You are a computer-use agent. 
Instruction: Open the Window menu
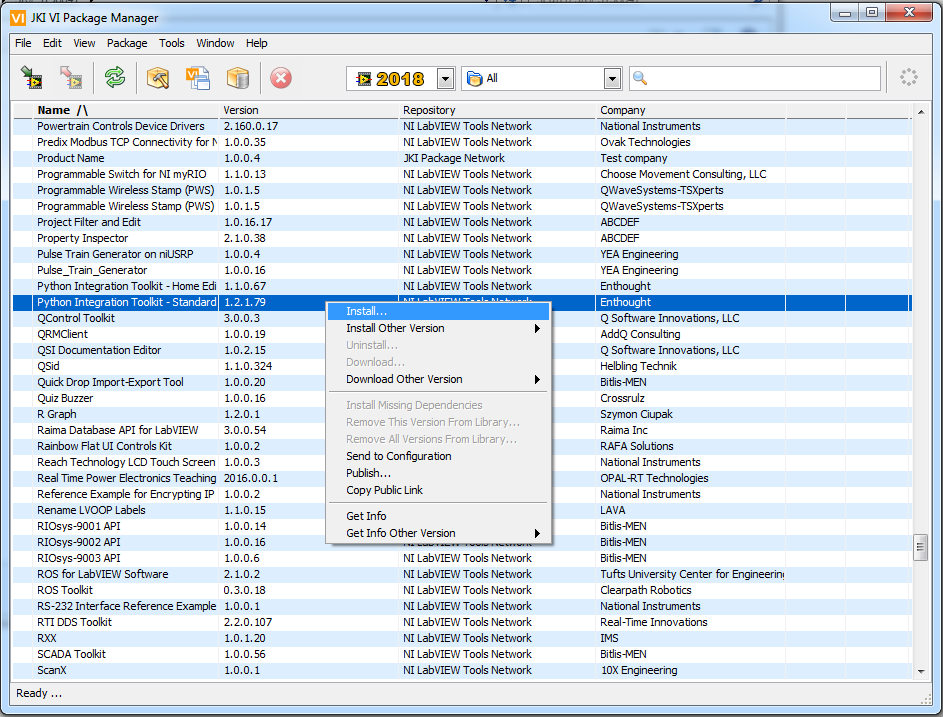(215, 43)
